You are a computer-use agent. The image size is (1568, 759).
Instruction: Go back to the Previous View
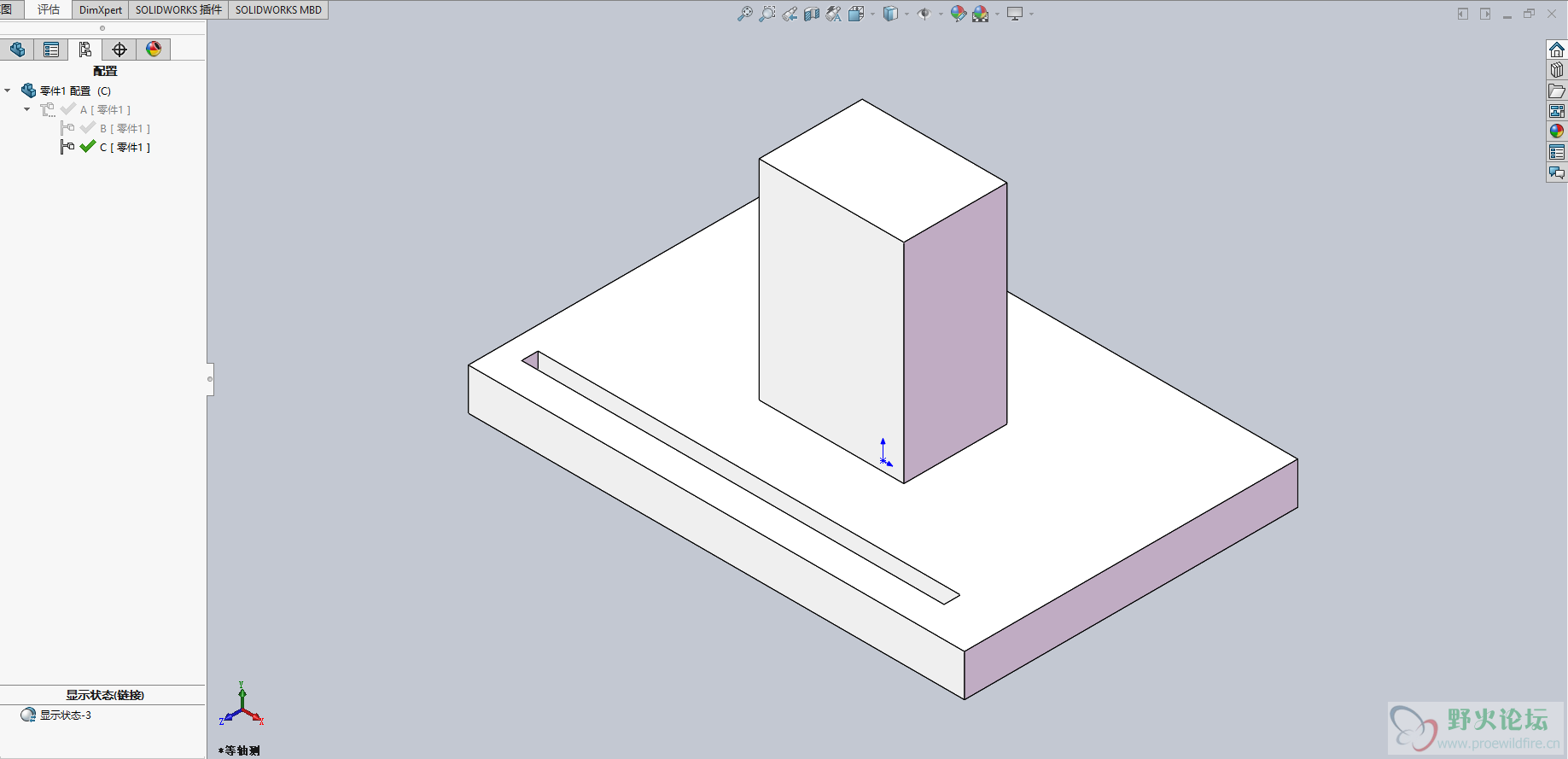coord(790,14)
